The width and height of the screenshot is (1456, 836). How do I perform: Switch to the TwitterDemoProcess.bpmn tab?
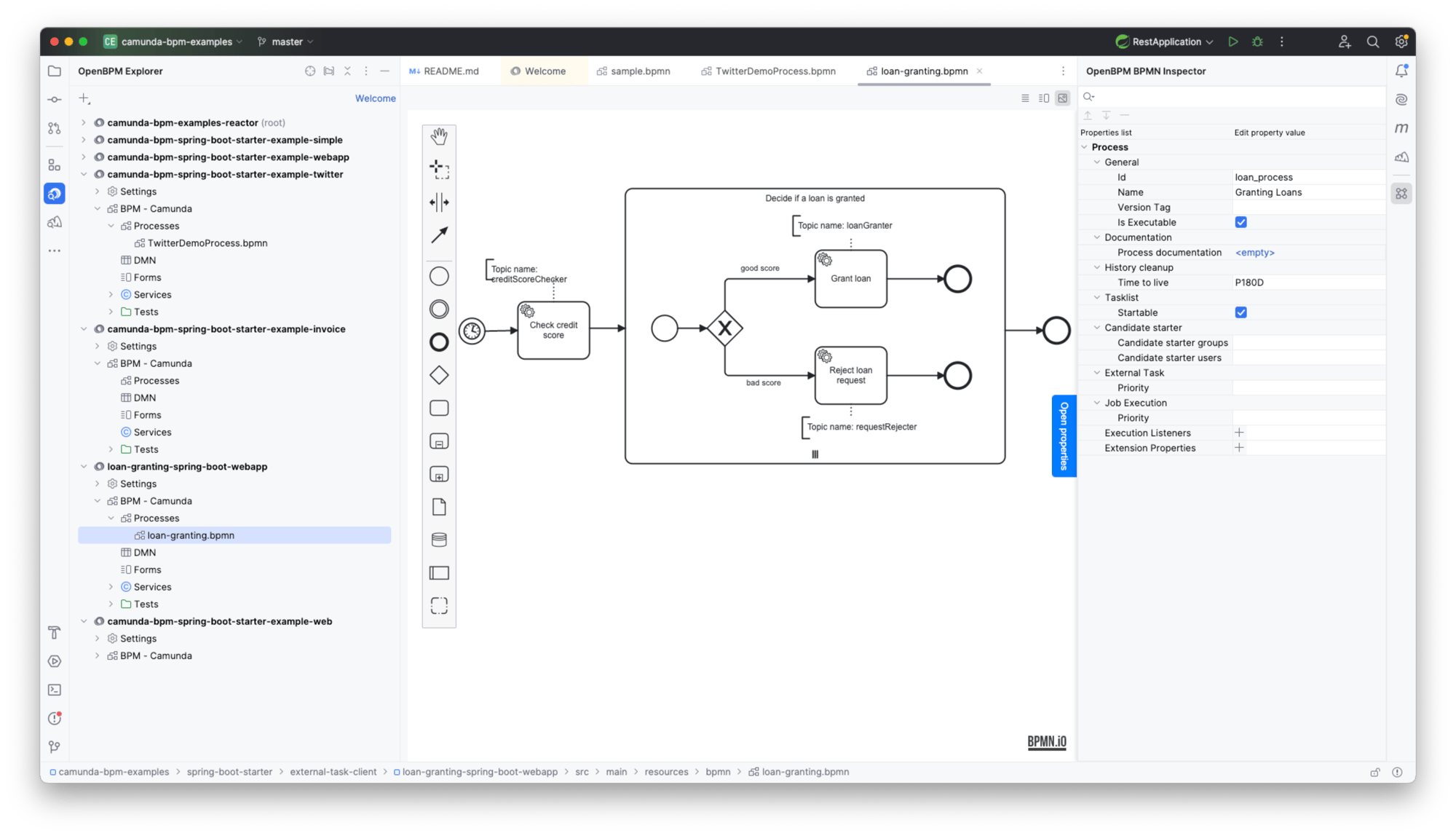(x=769, y=71)
